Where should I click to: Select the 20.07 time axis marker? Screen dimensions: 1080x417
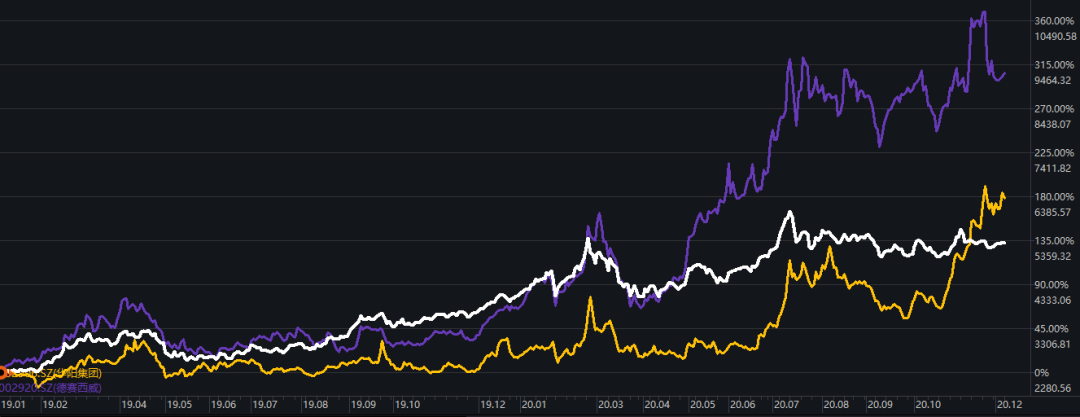pos(788,407)
